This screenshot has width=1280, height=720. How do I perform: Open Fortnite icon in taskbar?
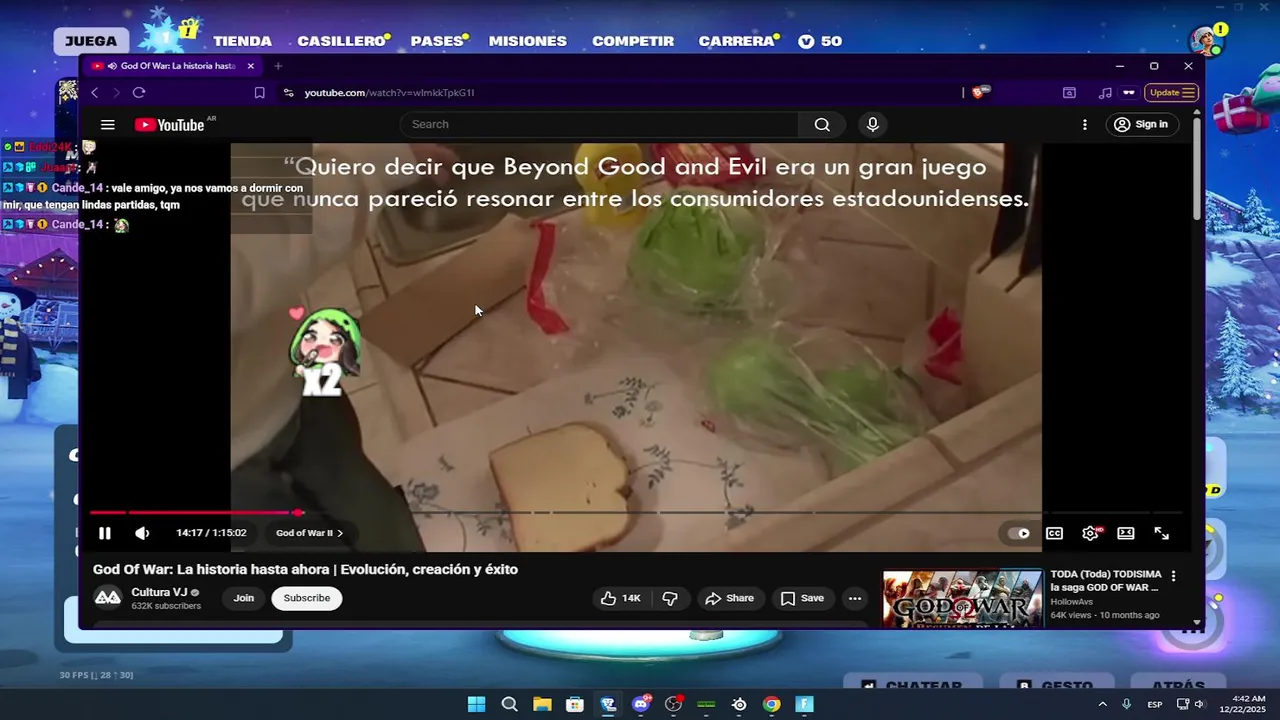coord(804,704)
